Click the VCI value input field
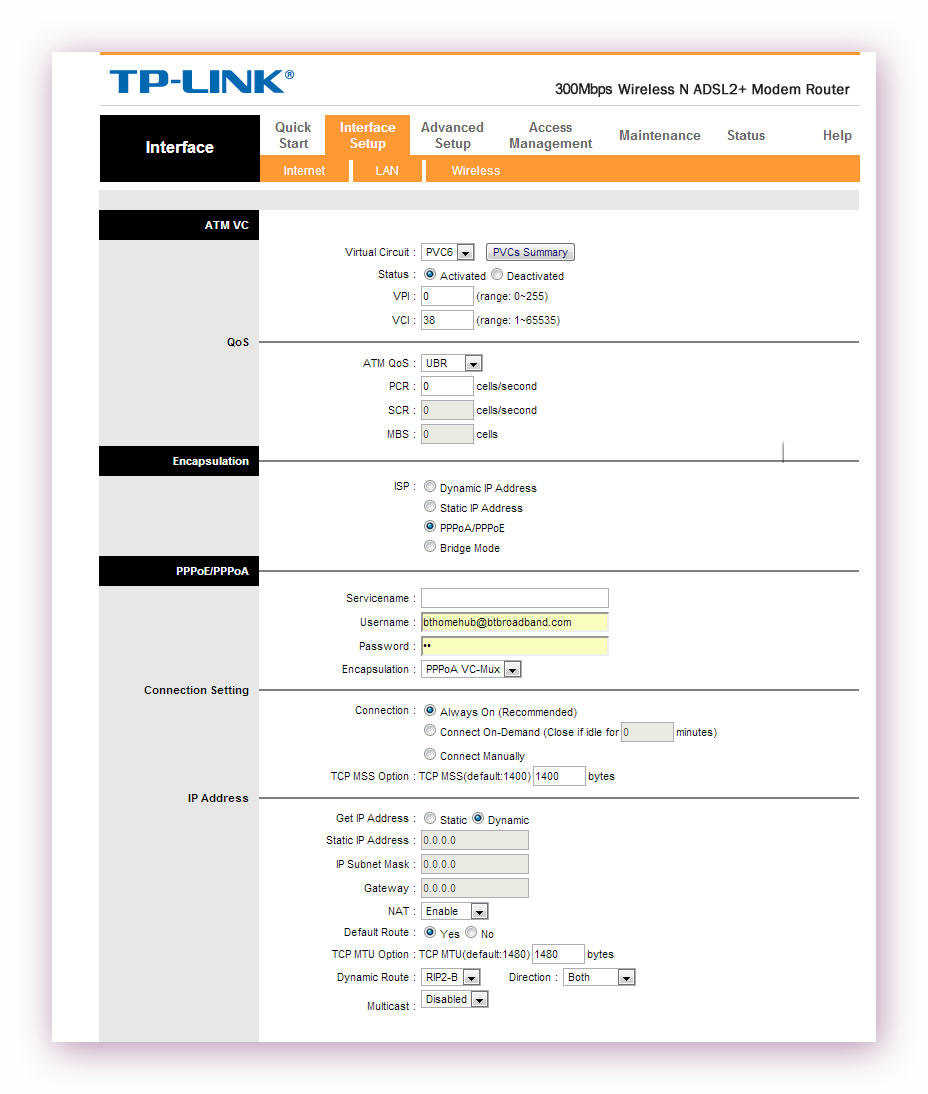Viewport: 928px width, 1094px height. click(447, 320)
